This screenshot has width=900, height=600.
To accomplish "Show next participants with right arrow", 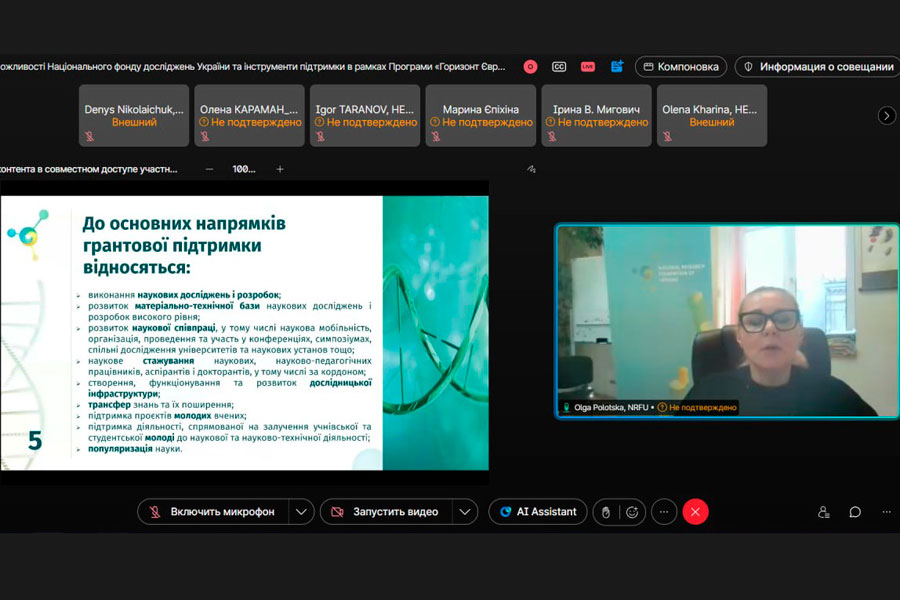I will 886,115.
